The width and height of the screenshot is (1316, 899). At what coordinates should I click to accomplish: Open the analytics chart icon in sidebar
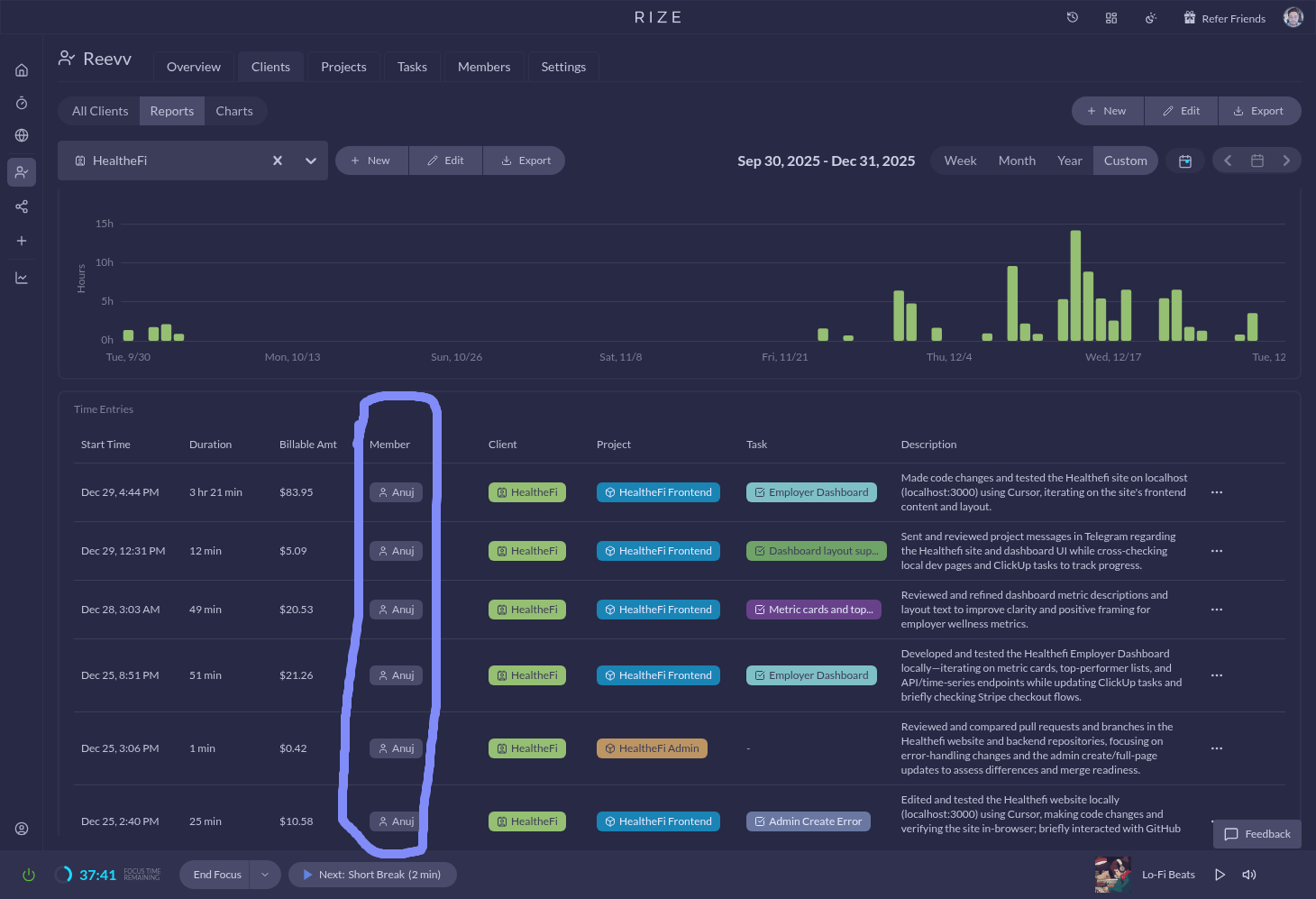(x=22, y=279)
